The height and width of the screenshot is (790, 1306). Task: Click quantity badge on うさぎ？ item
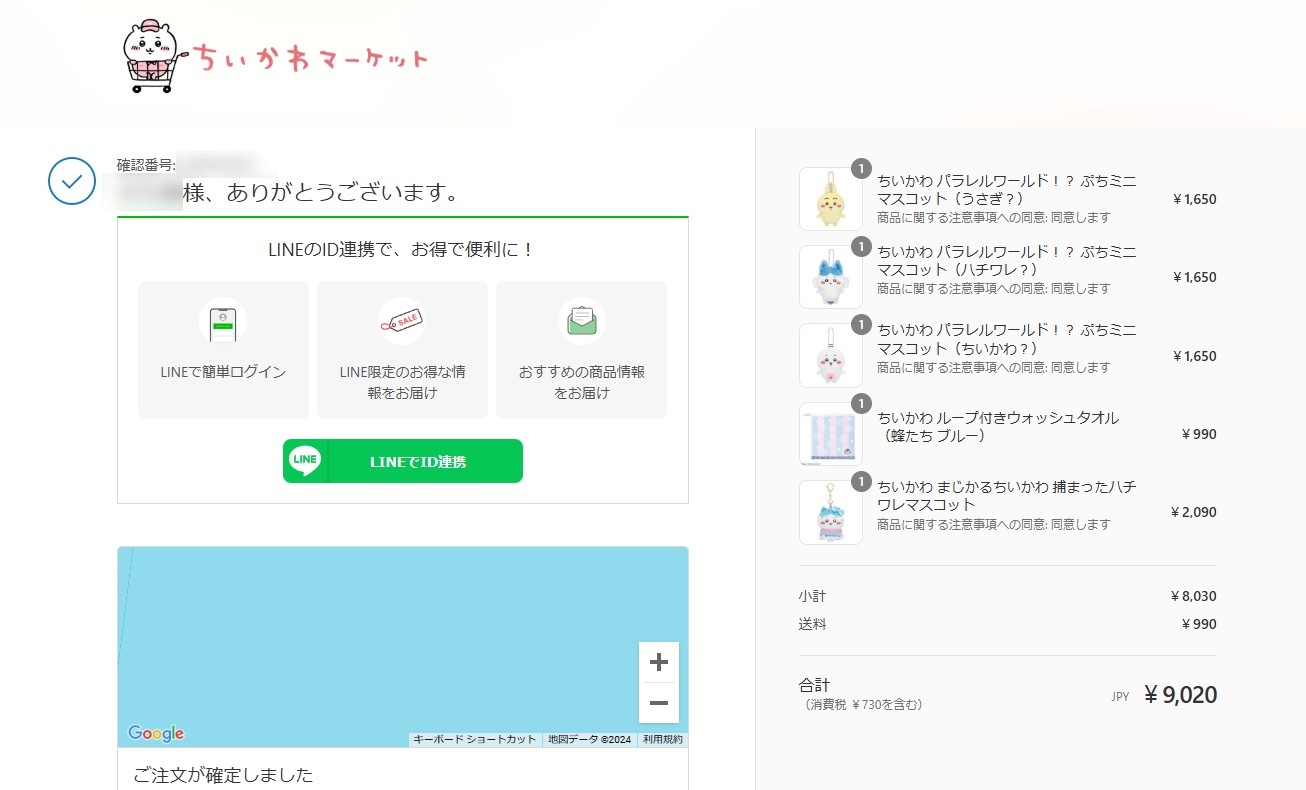tap(861, 168)
